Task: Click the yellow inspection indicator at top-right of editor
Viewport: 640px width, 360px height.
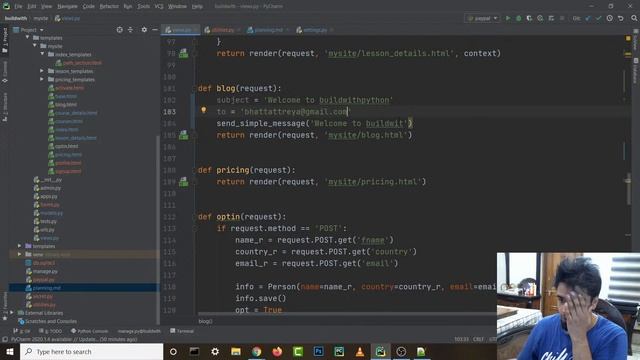Action: (x=628, y=38)
